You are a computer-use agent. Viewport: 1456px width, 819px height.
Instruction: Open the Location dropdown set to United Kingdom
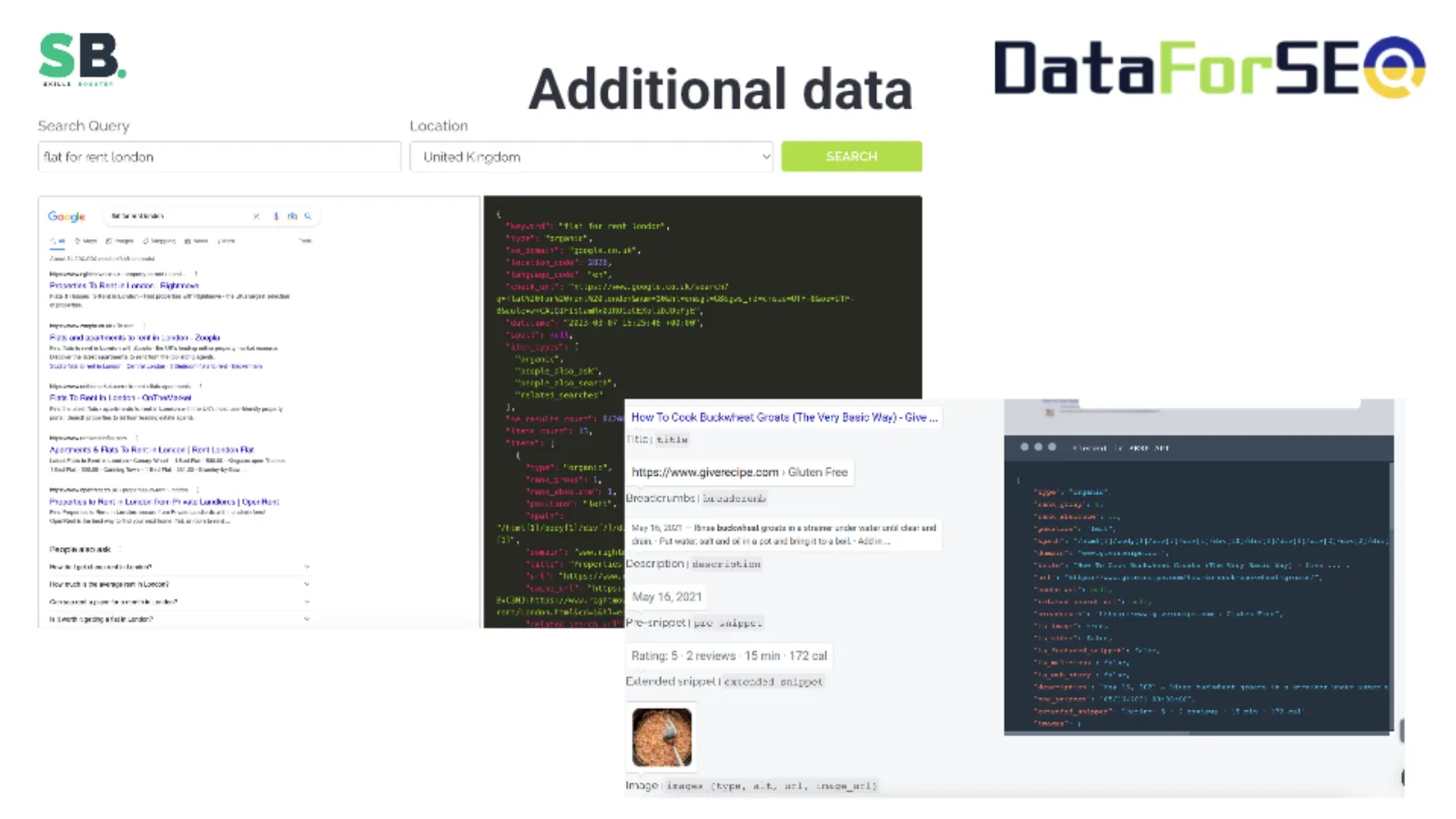(x=591, y=157)
